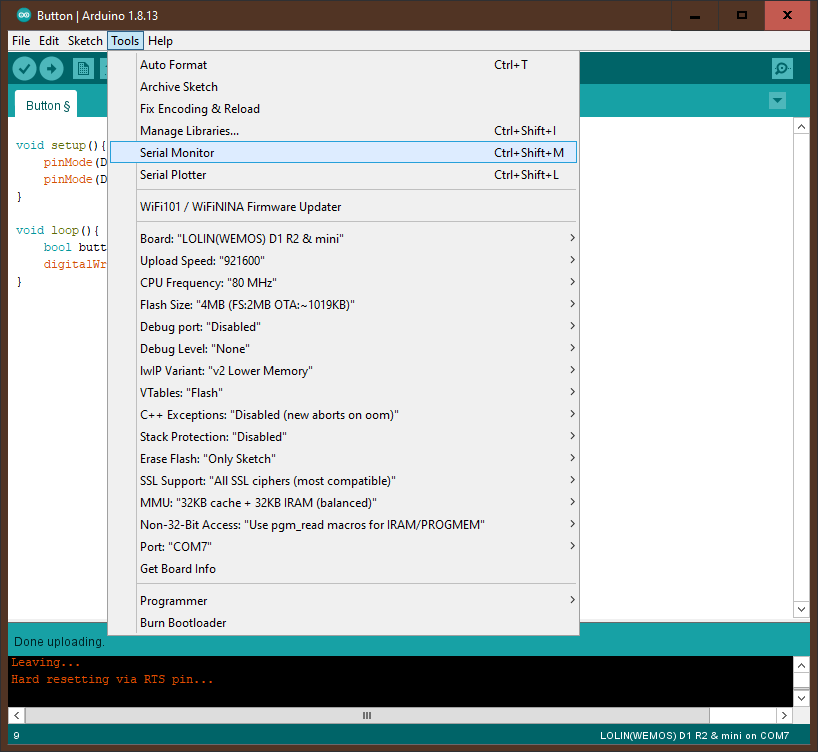Click board status 'LOLIN(WEMOS) D1 R2 & mini on COM7'
Viewport: 818px width, 752px height.
(x=694, y=735)
